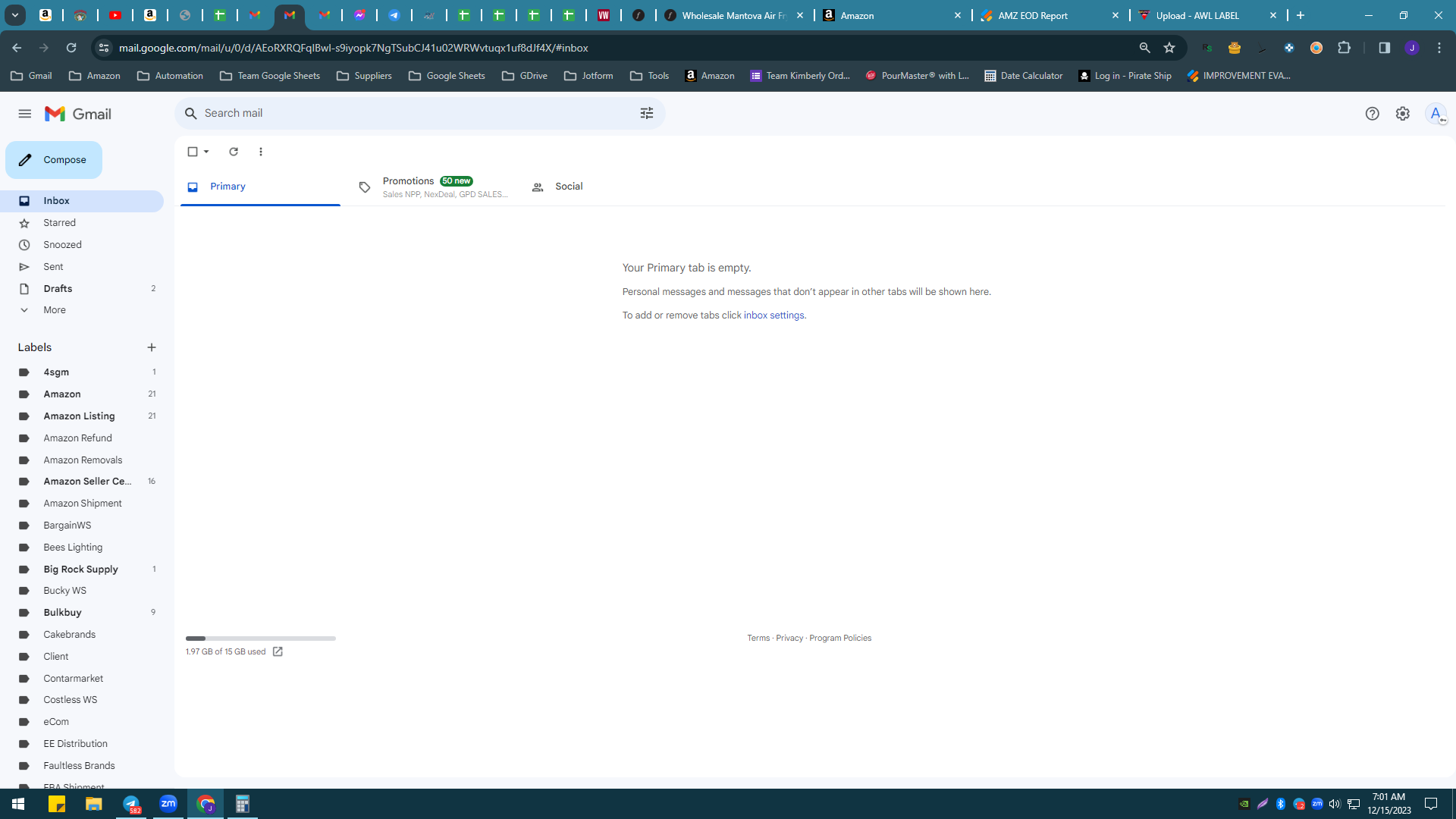
Task: Create a new label with plus icon
Action: [152, 347]
